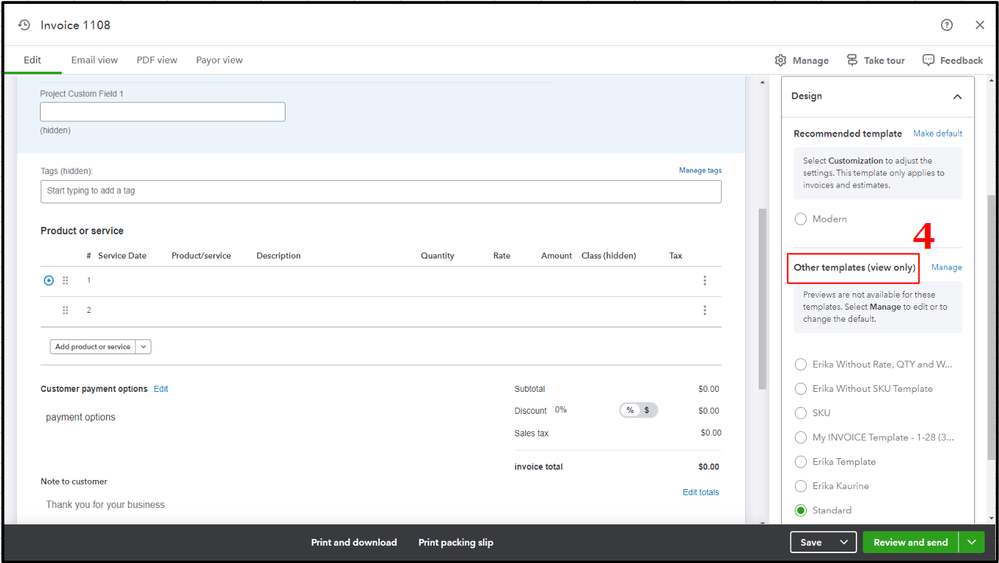This screenshot has height=563, width=999.
Task: Click the Product/service column header
Action: point(201,255)
